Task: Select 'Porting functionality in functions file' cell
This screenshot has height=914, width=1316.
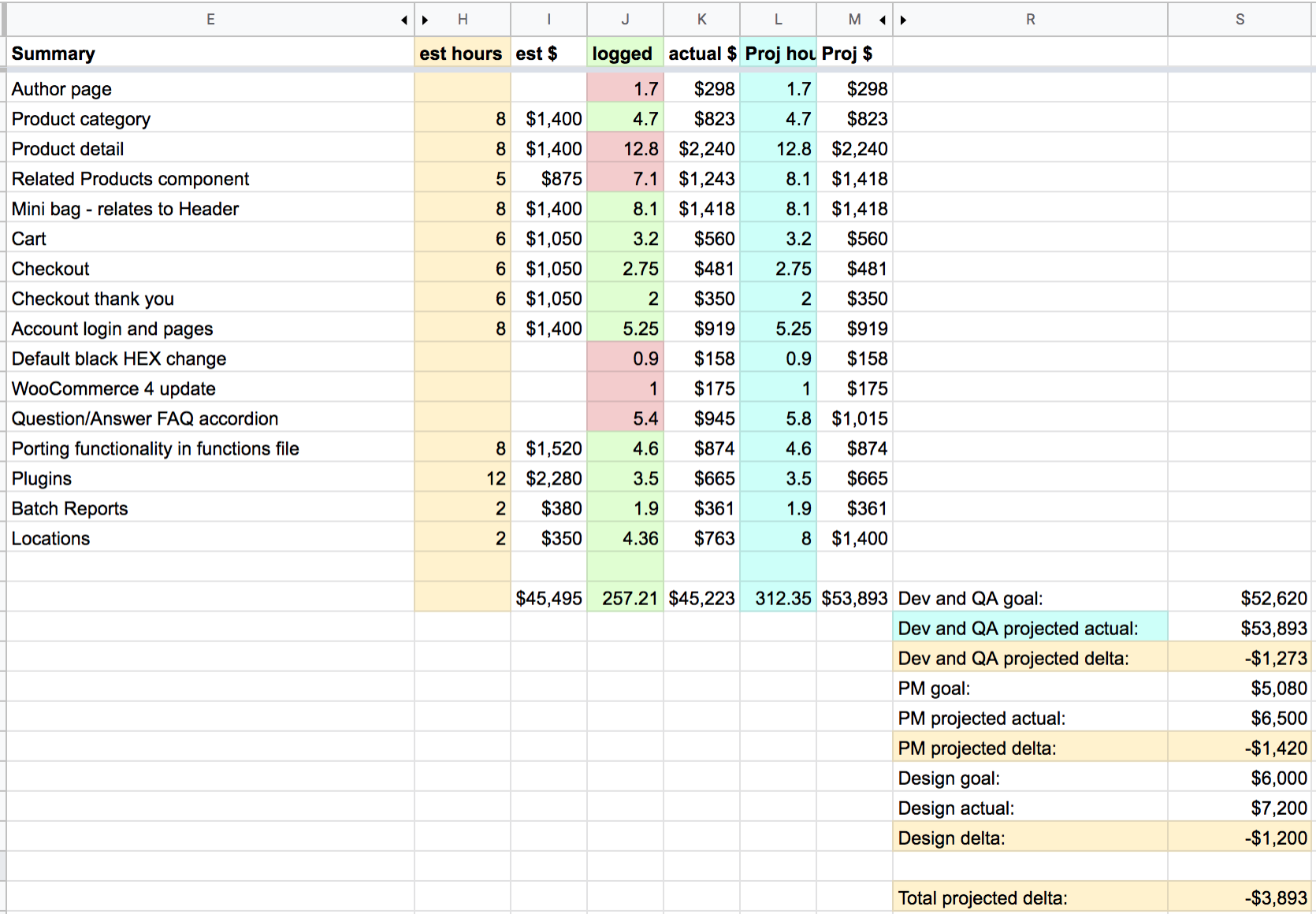Action: (210, 448)
